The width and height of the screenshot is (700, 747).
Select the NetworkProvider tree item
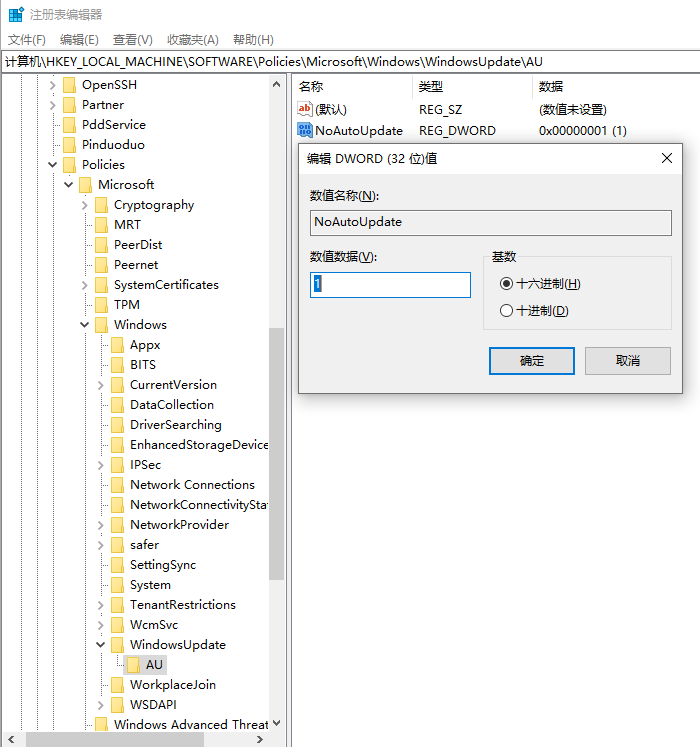[179, 525]
